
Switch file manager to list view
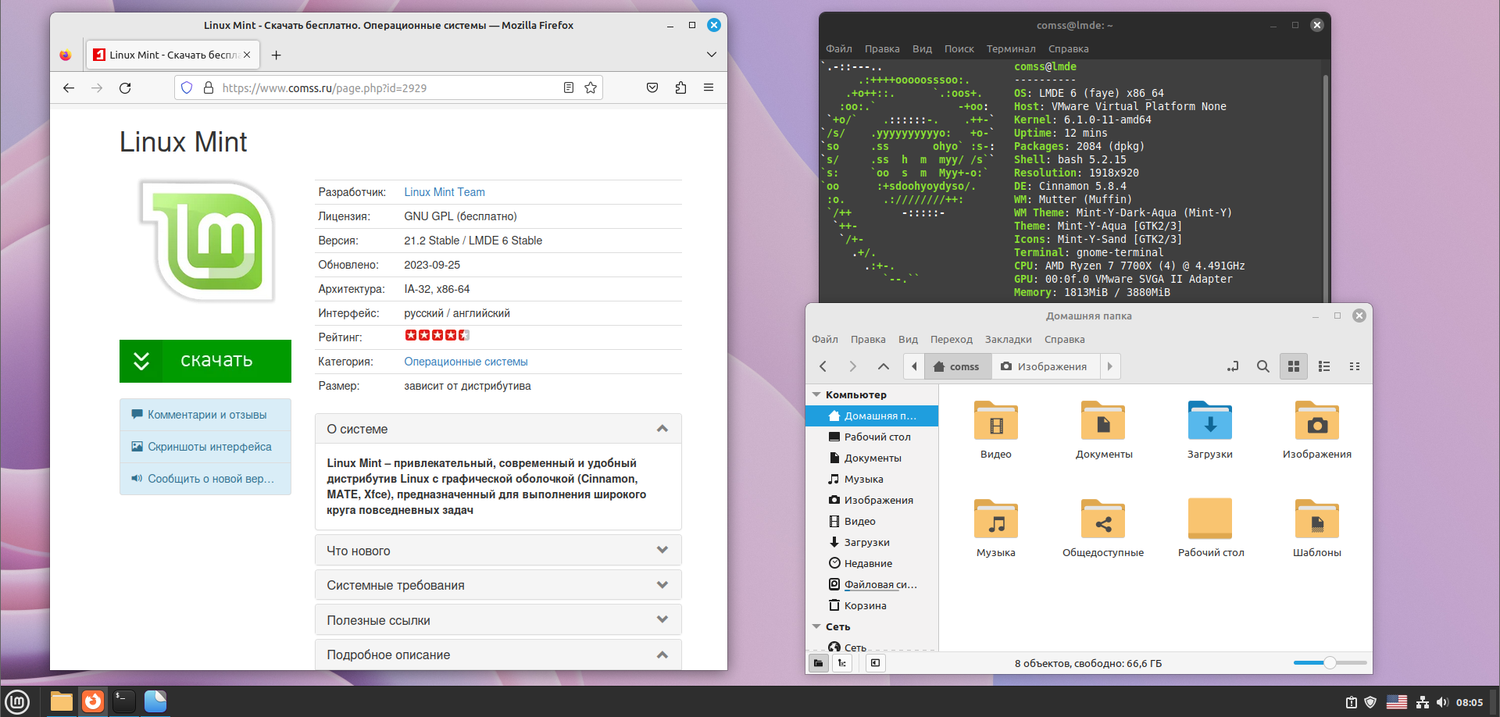1324,366
